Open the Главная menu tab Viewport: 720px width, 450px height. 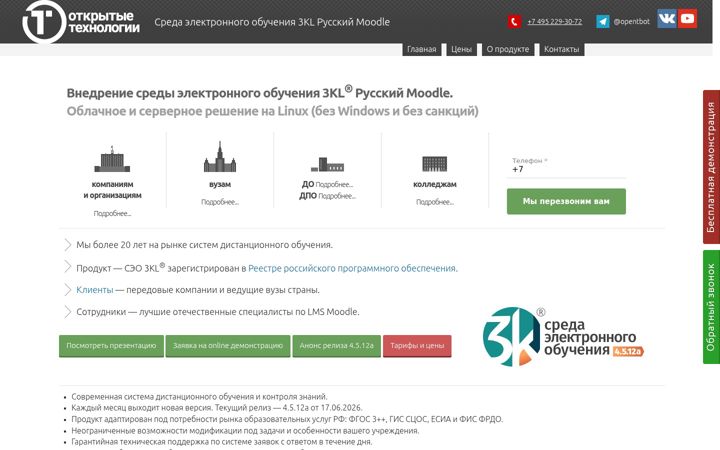[x=422, y=49]
